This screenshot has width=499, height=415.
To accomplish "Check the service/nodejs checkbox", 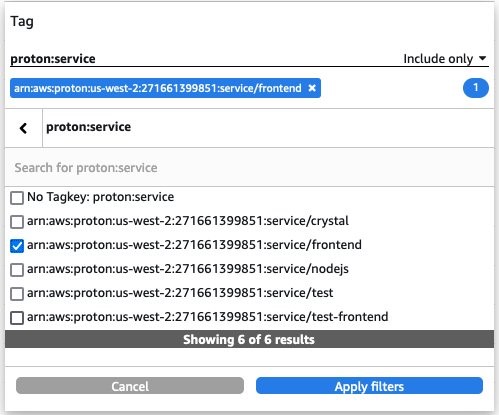I will pyautogui.click(x=17, y=270).
